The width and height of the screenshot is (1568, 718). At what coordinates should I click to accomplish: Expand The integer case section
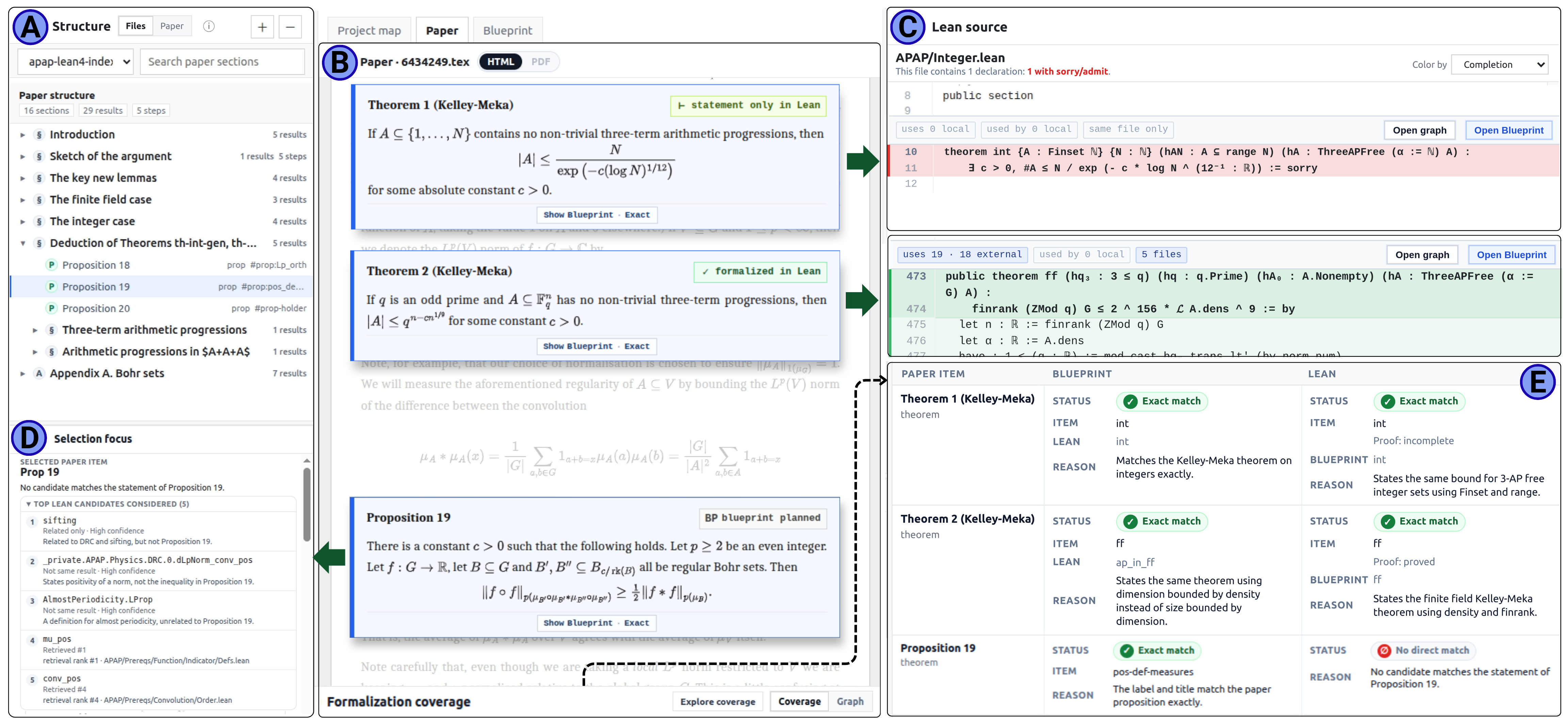[22, 221]
